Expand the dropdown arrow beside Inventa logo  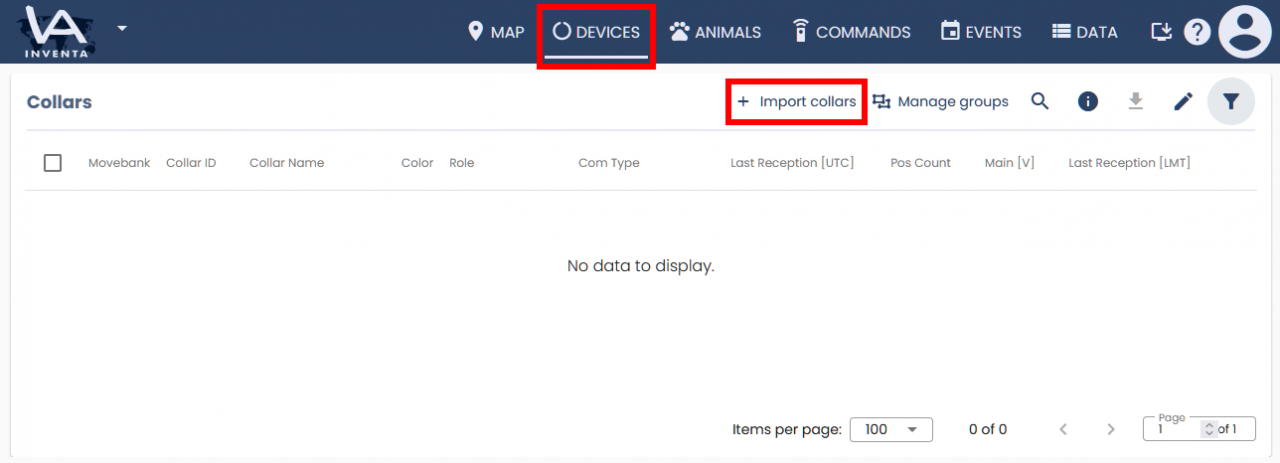[122, 28]
